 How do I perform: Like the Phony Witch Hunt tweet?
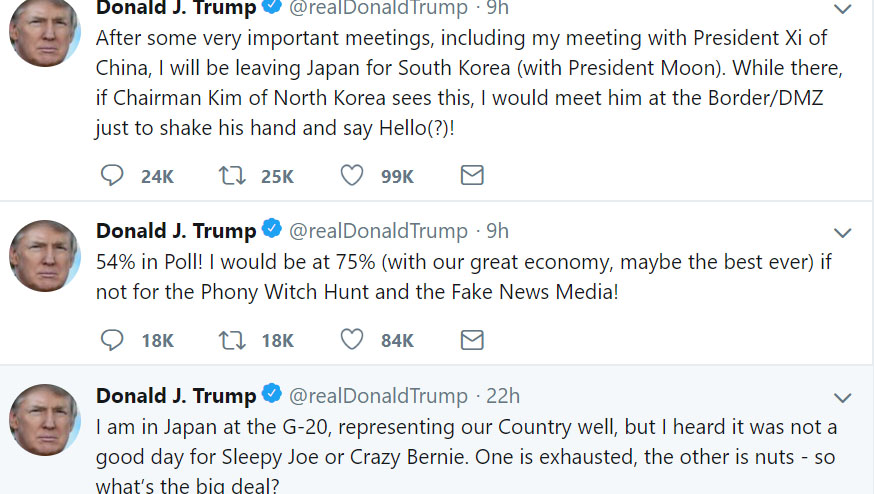point(352,340)
